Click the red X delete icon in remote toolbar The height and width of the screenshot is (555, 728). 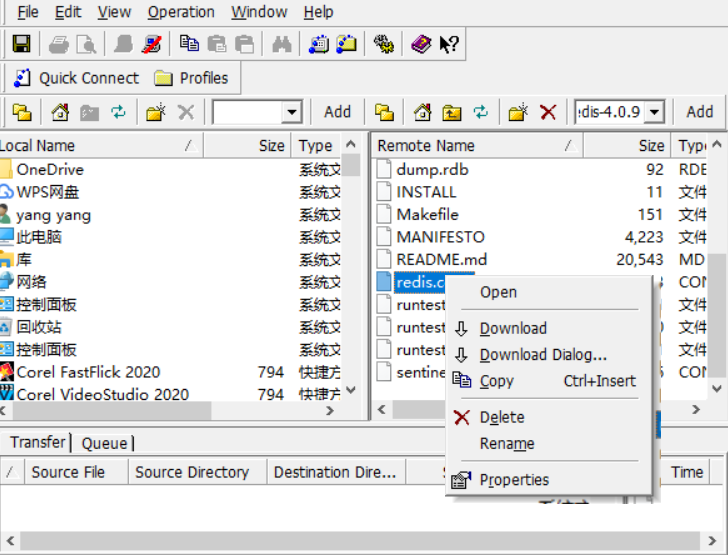[x=548, y=112]
